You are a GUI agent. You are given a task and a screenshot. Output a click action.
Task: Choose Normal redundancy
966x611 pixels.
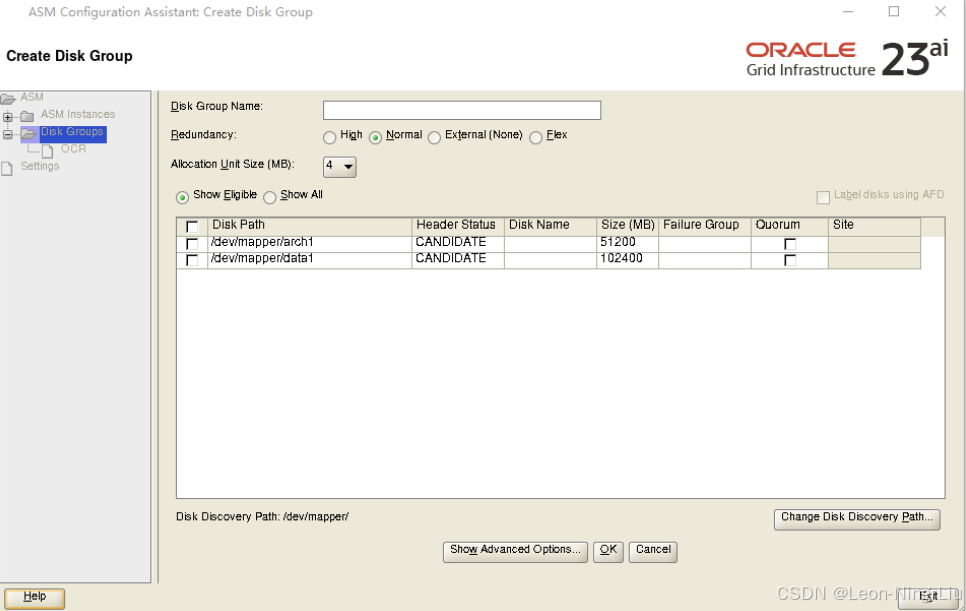375,137
